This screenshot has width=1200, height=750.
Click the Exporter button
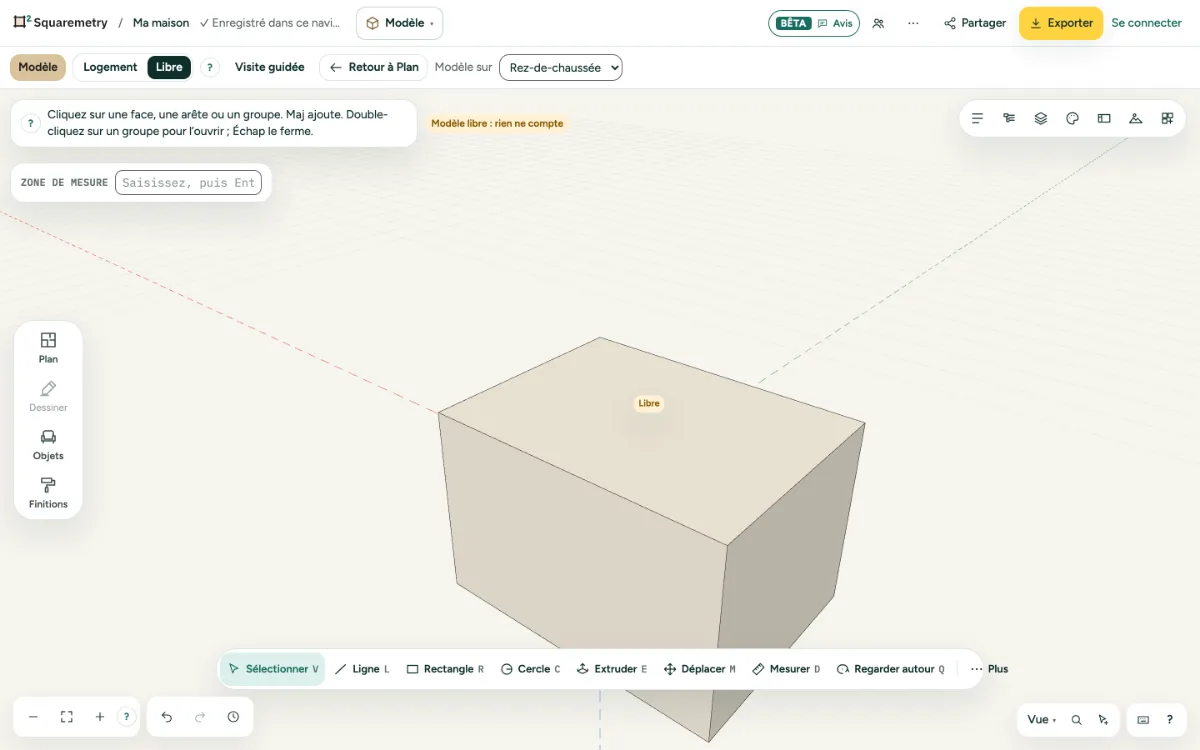pyautogui.click(x=1061, y=23)
